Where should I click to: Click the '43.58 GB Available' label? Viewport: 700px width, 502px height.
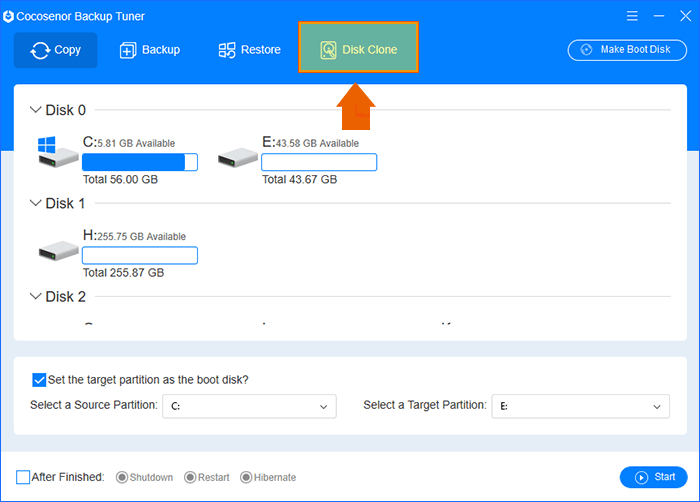tap(317, 143)
